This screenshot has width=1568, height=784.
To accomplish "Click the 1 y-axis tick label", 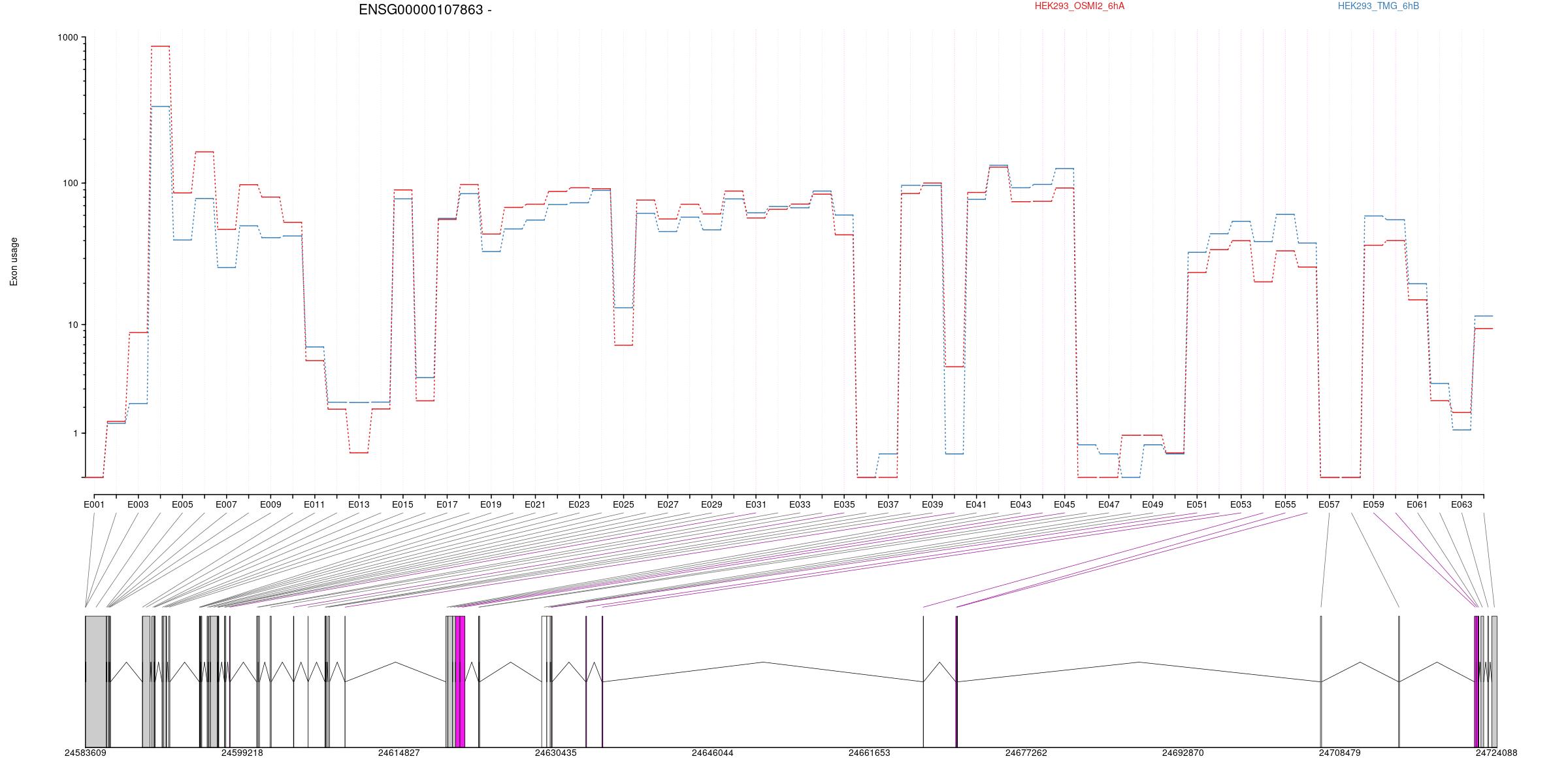I will point(76,433).
